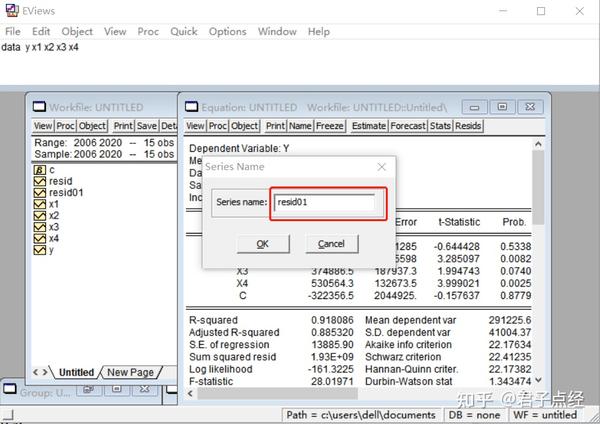
Task: Open the Quick menu
Action: (184, 31)
